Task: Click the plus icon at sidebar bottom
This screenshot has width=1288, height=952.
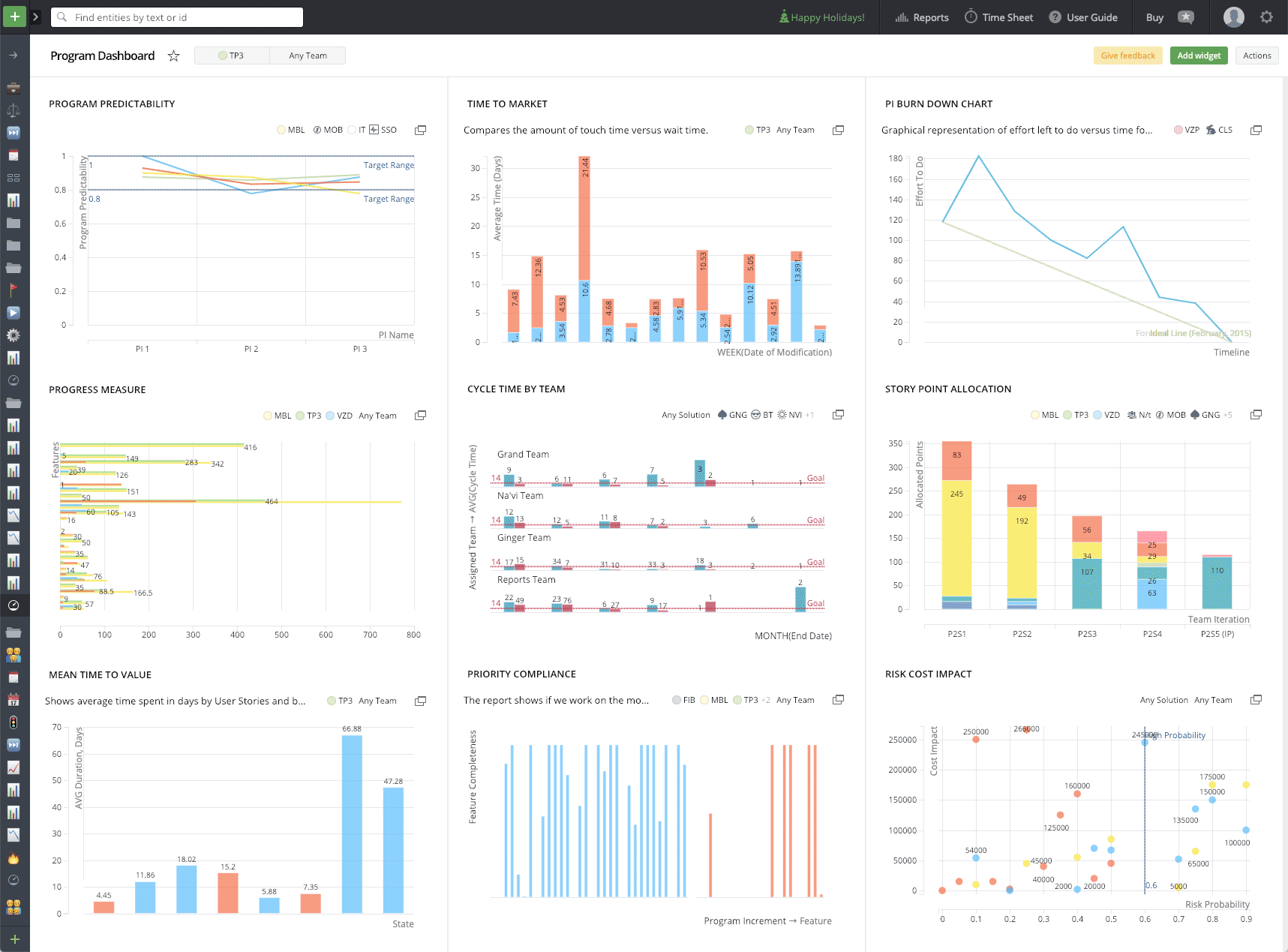Action: (x=14, y=939)
